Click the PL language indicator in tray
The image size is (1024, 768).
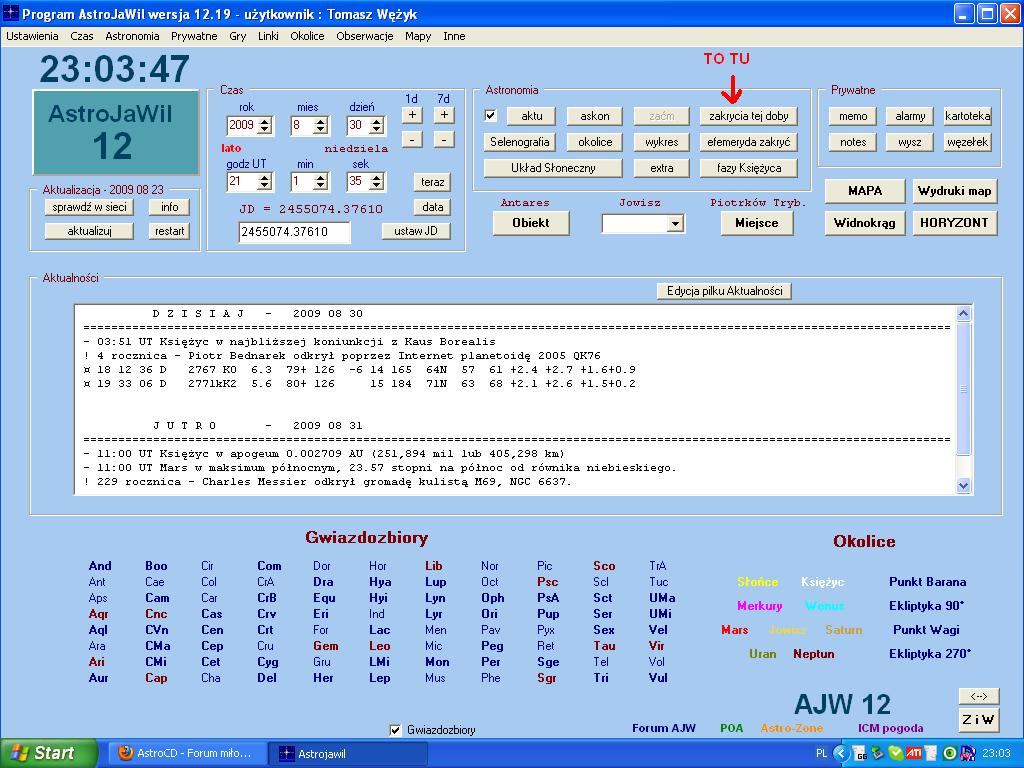[x=822, y=754]
